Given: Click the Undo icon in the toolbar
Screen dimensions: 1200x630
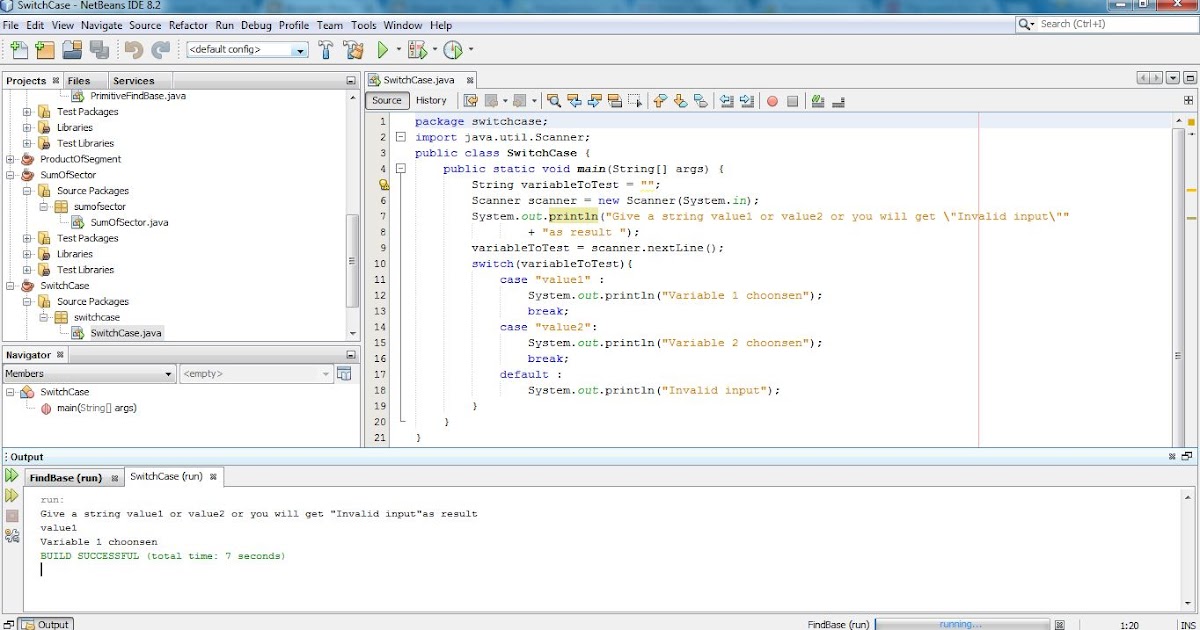Looking at the screenshot, I should pos(133,50).
